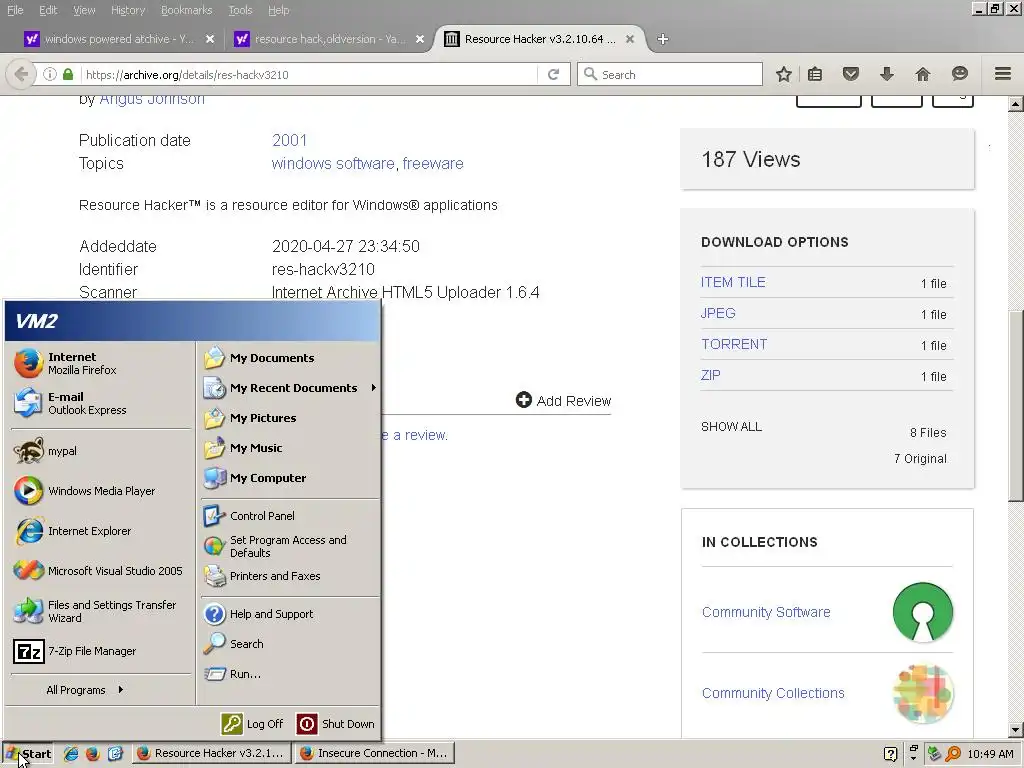The image size is (1024, 768).
Task: Click SHOW ALL download files
Action: (731, 426)
